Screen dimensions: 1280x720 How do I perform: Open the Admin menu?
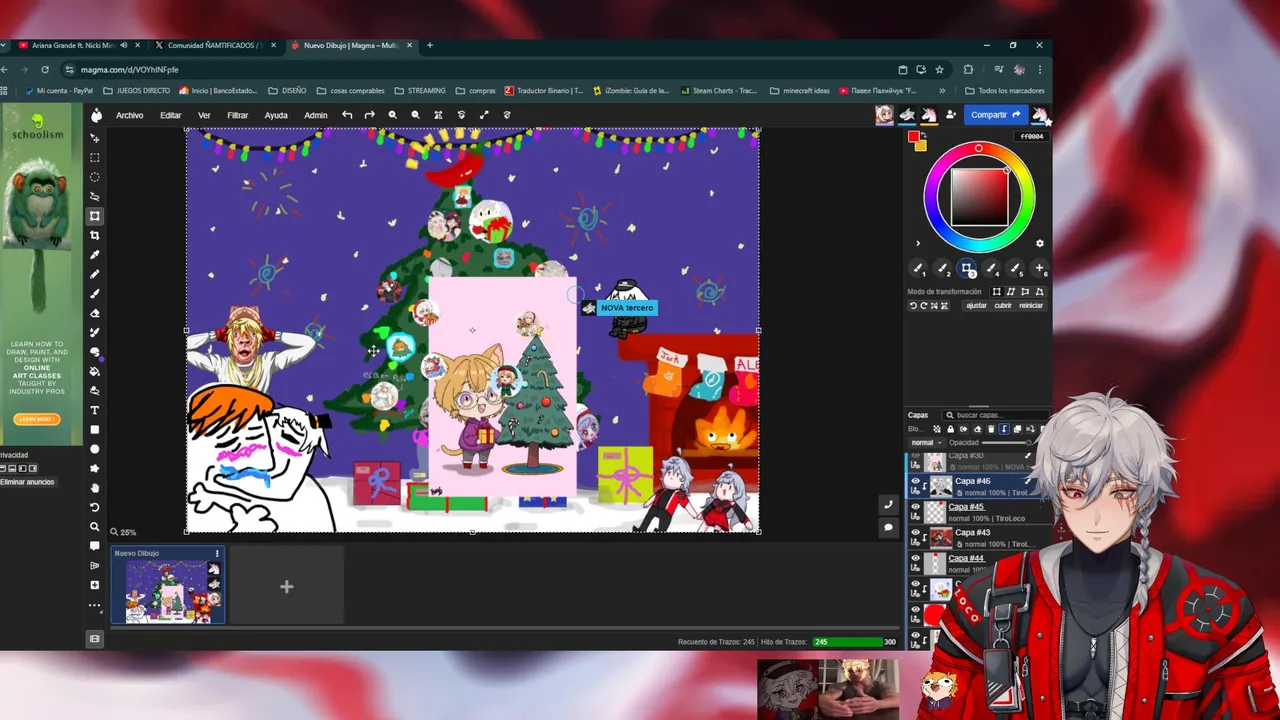pos(316,115)
